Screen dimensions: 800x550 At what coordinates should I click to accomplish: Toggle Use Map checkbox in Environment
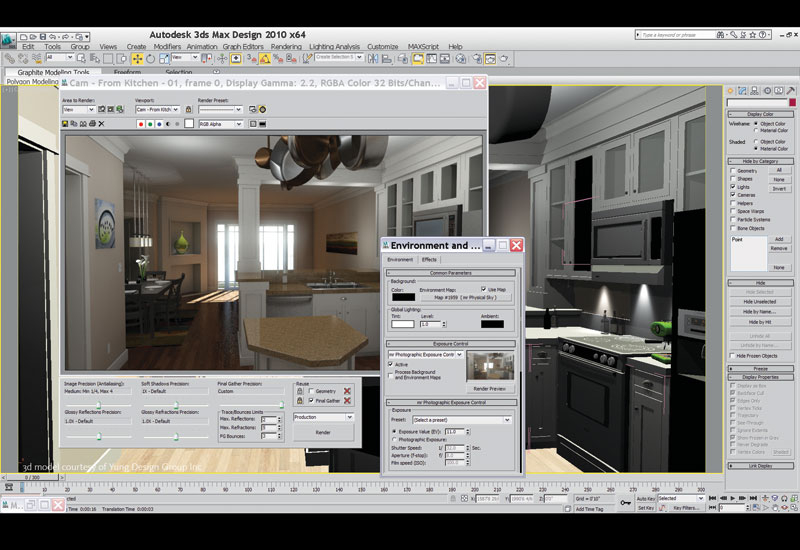484,289
